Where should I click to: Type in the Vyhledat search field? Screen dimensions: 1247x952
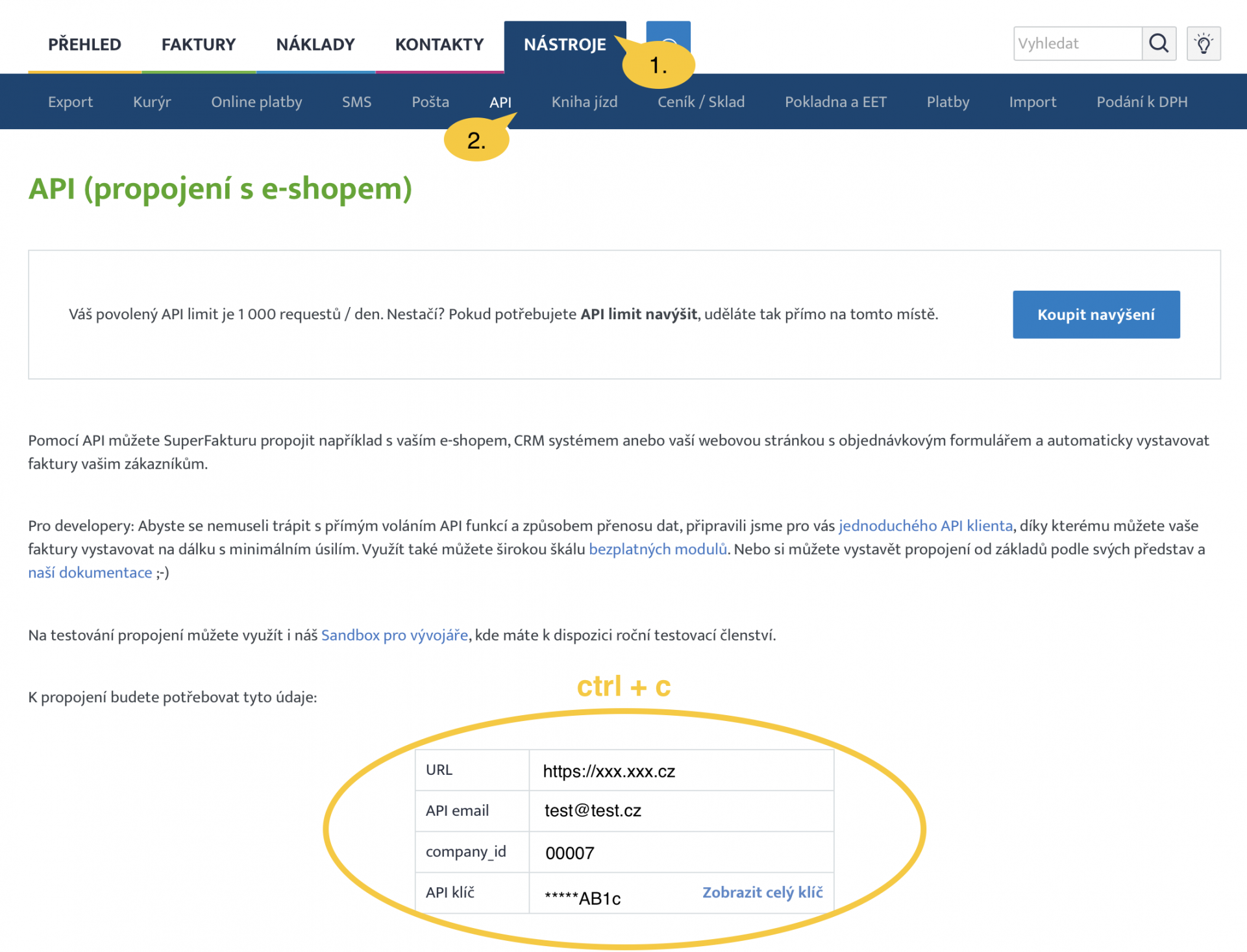click(x=1078, y=43)
